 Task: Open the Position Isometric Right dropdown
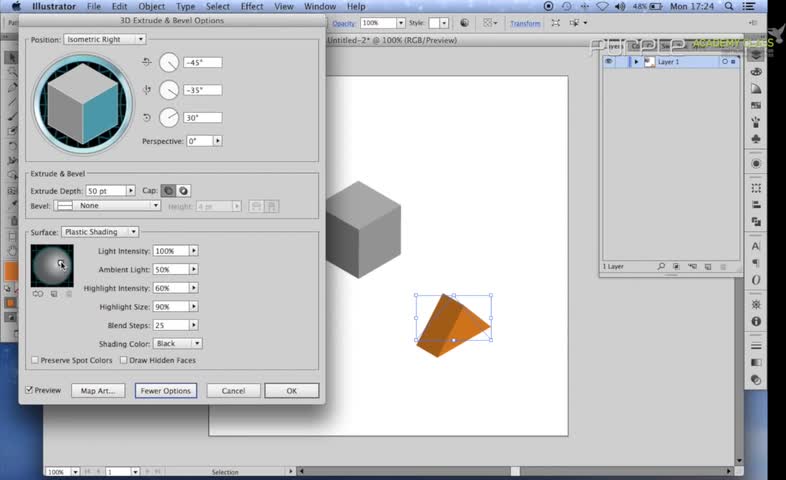pyautogui.click(x=105, y=40)
